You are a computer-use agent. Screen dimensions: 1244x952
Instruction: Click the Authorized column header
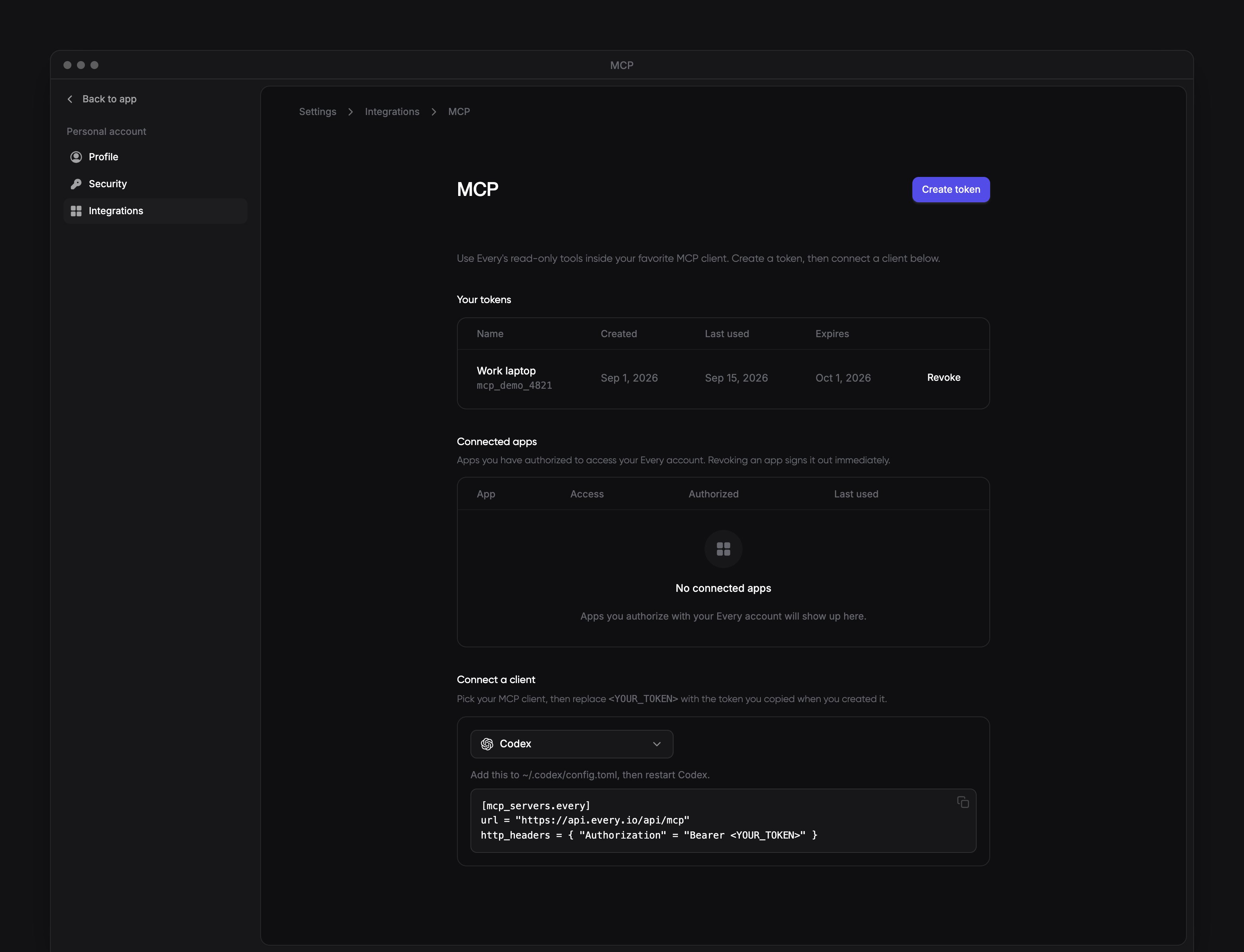coord(713,494)
